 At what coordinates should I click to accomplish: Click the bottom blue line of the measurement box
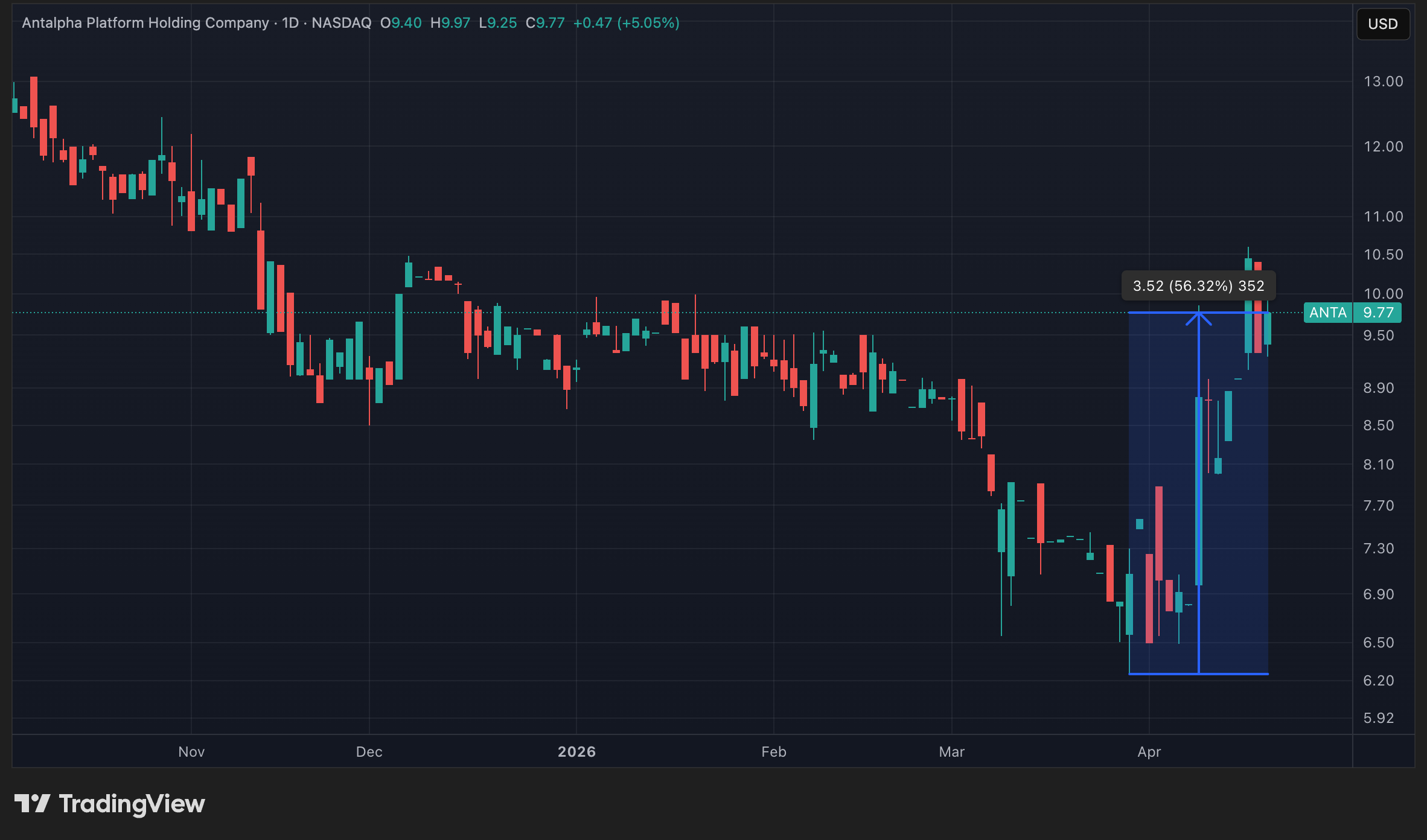tap(1165, 673)
